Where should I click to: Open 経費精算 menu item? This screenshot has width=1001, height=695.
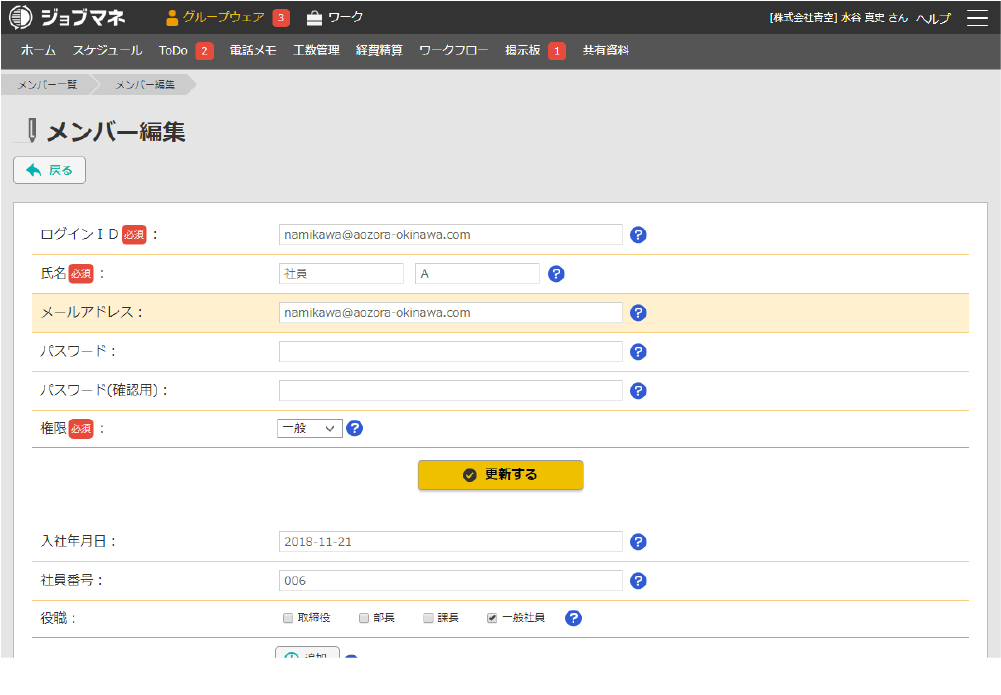379,50
